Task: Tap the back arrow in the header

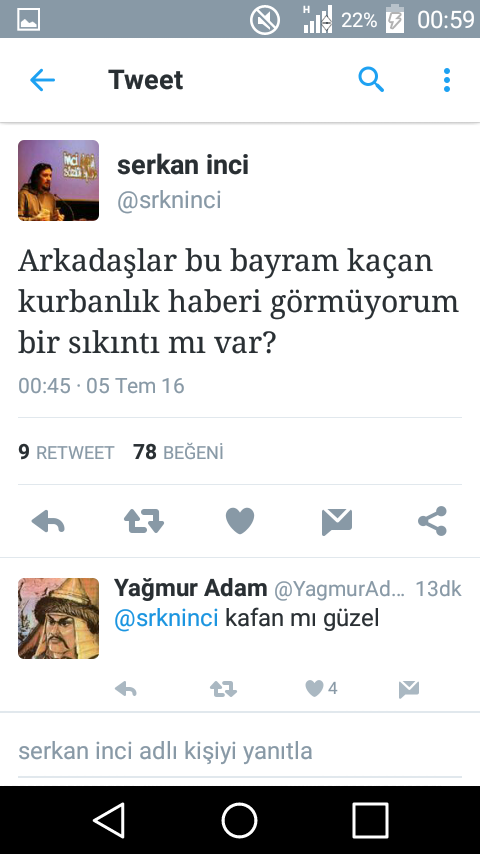Action: tap(42, 81)
